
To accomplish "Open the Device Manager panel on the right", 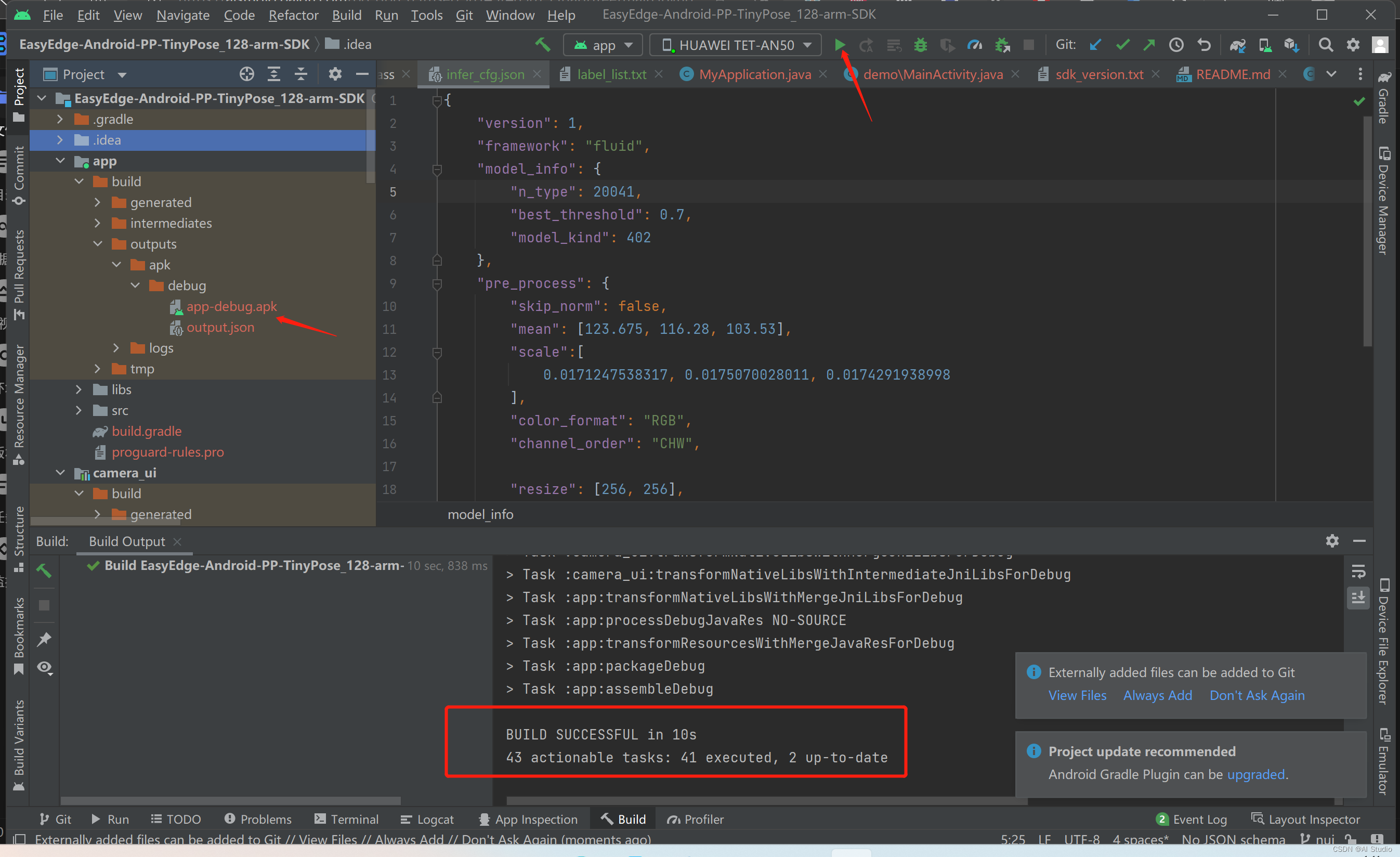I will (1385, 199).
